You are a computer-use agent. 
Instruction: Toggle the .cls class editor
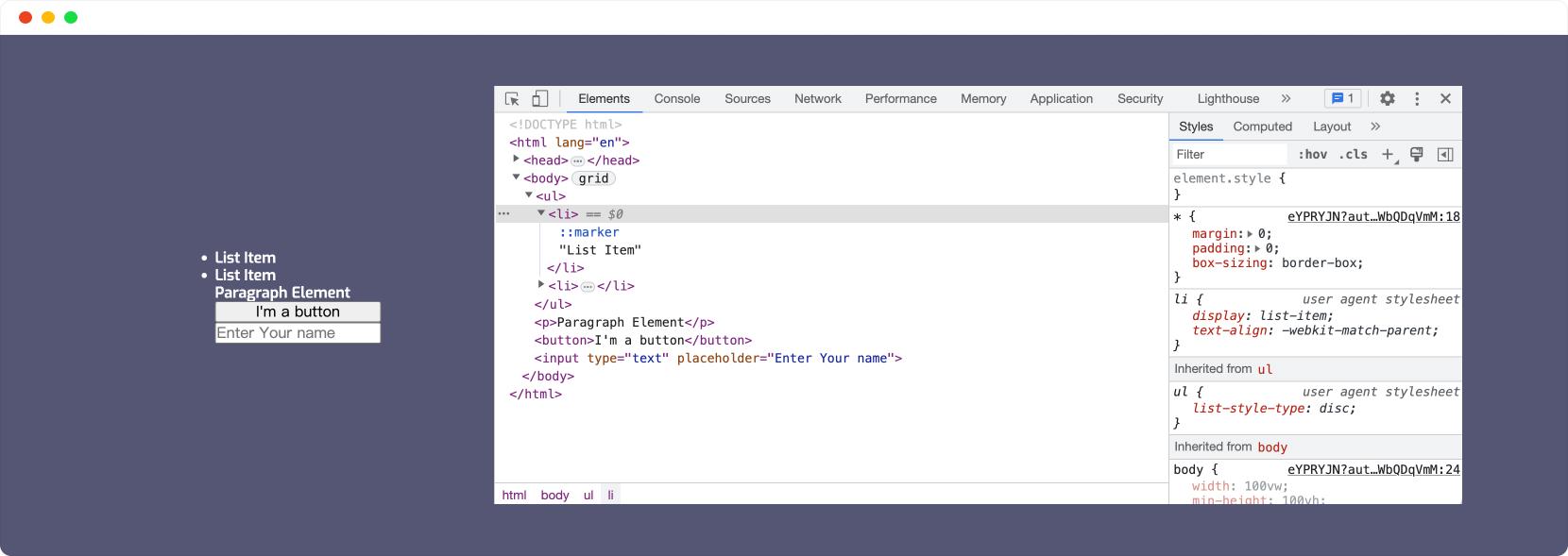(1354, 155)
